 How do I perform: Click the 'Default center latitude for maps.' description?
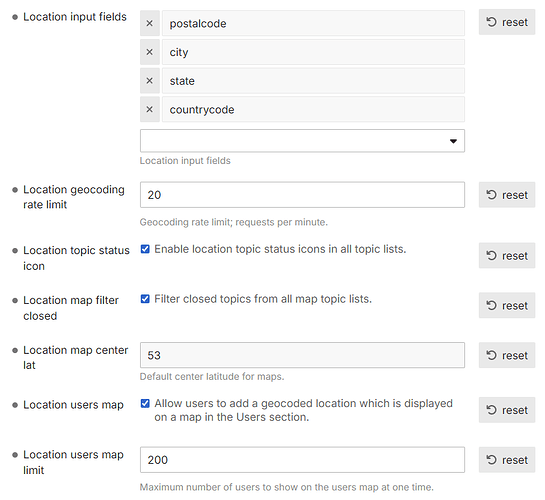212,376
